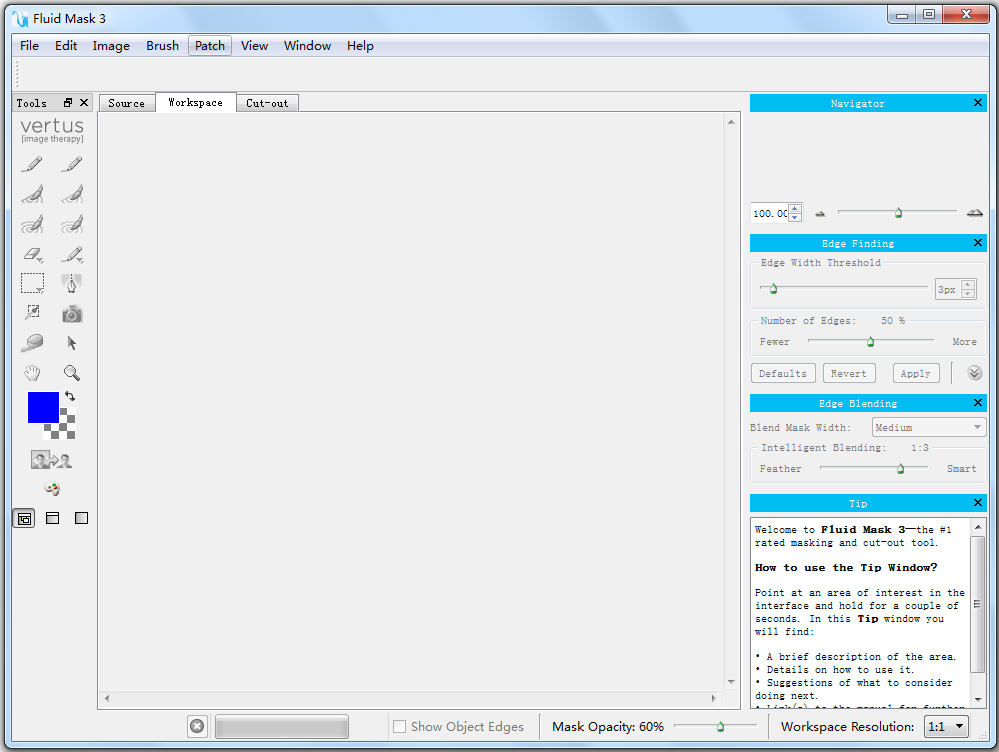Select the patch tape tool
The width and height of the screenshot is (999, 752).
(32, 343)
